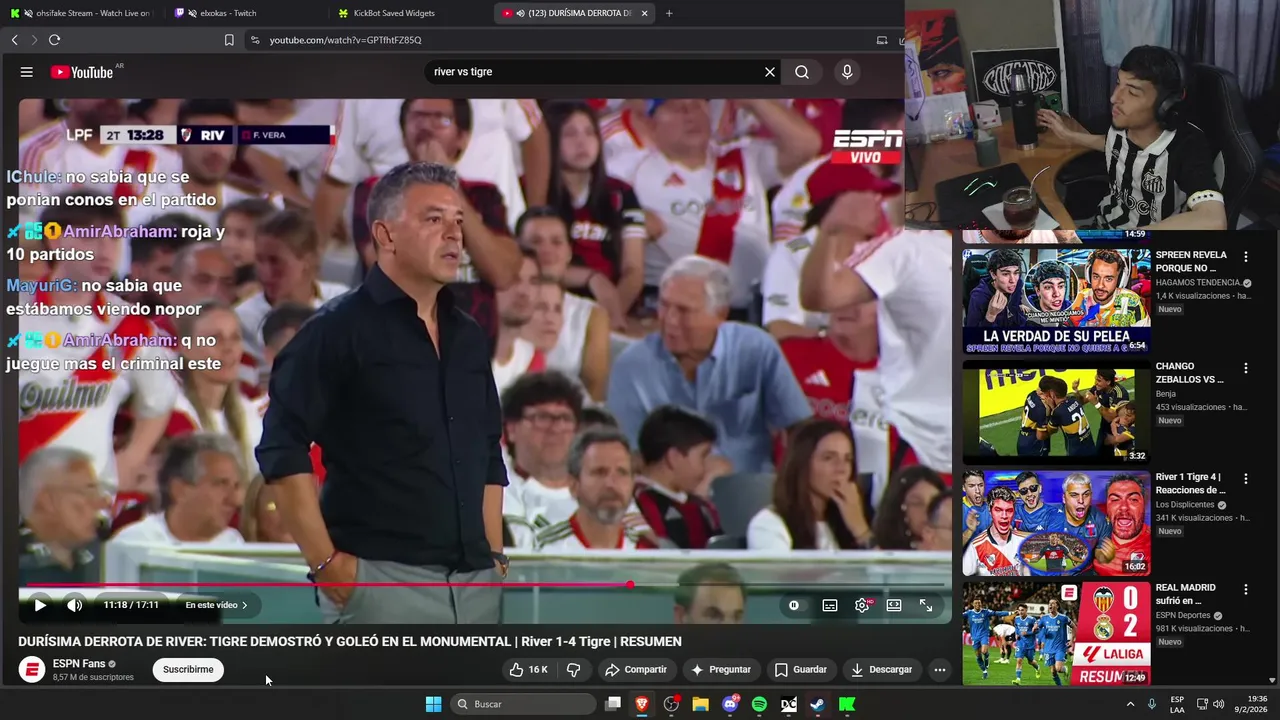Click the red progress bar scrubber handle
This screenshot has width=1280, height=720.
[630, 585]
